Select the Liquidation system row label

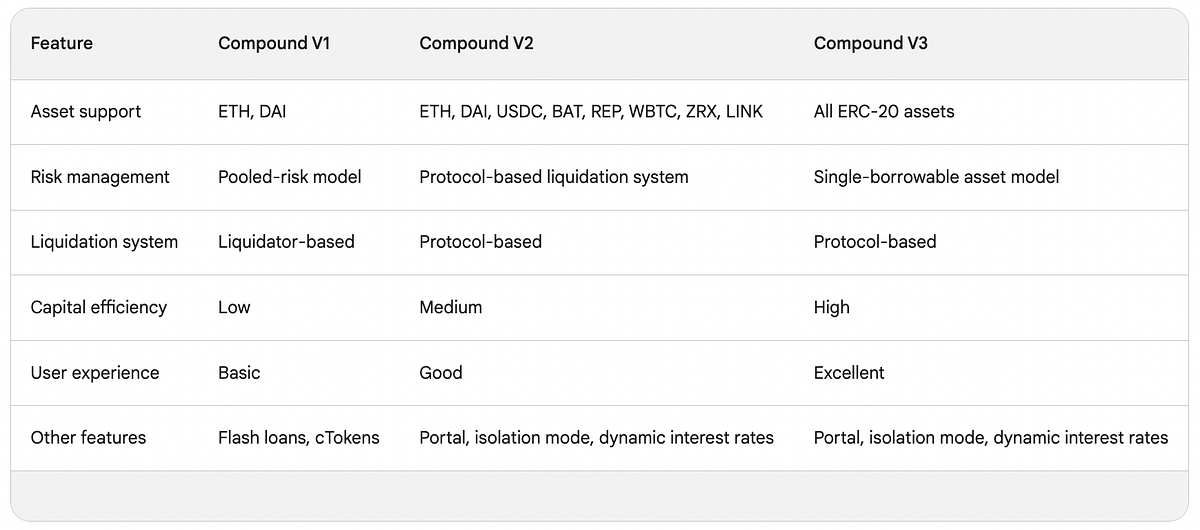coord(104,242)
